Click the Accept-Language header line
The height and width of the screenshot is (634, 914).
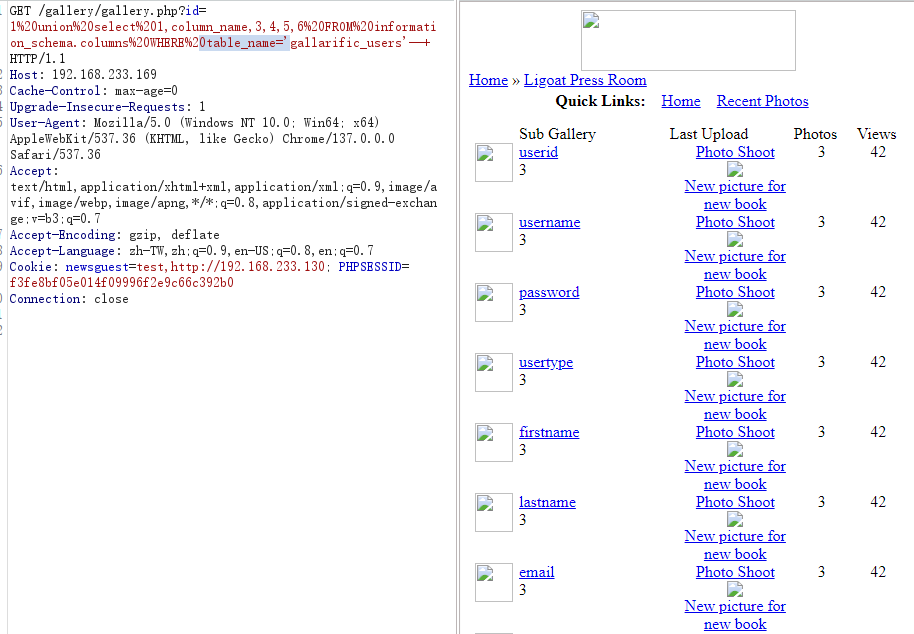[191, 251]
